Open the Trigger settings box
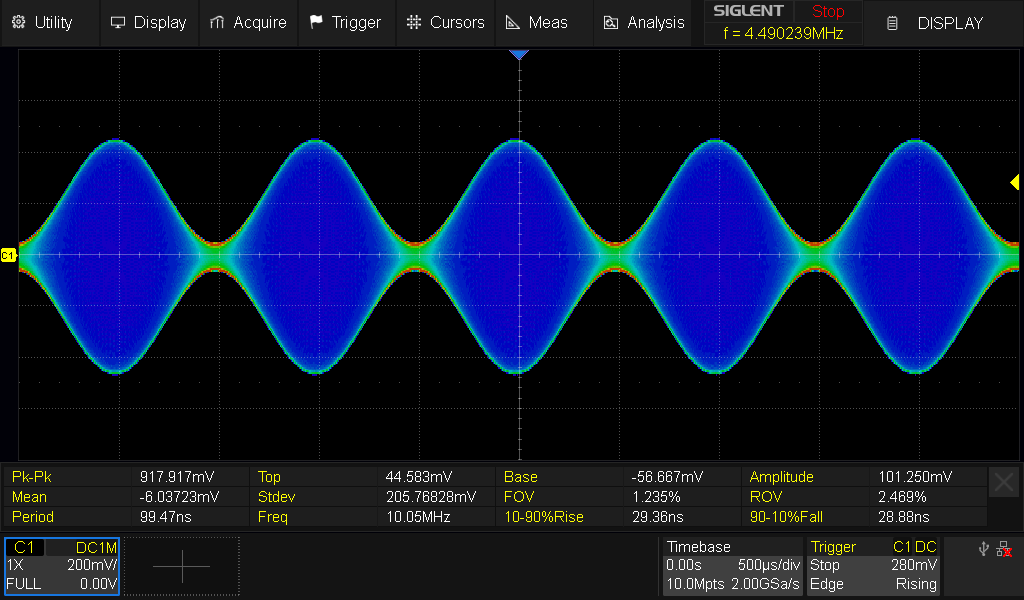Viewport: 1024px width, 600px height. pyautogui.click(x=874, y=566)
